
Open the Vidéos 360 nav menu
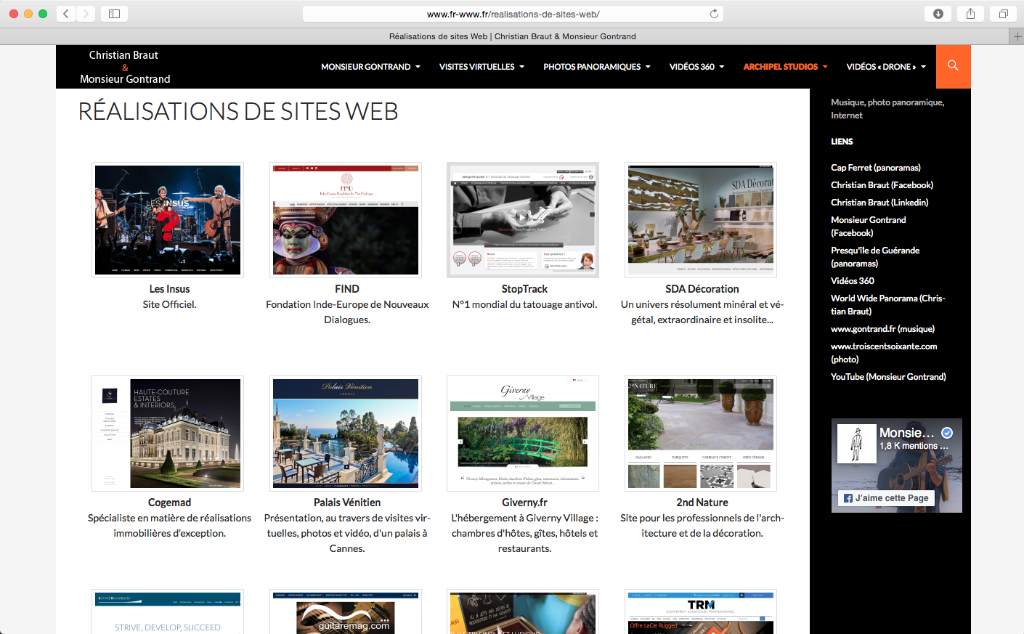point(697,67)
